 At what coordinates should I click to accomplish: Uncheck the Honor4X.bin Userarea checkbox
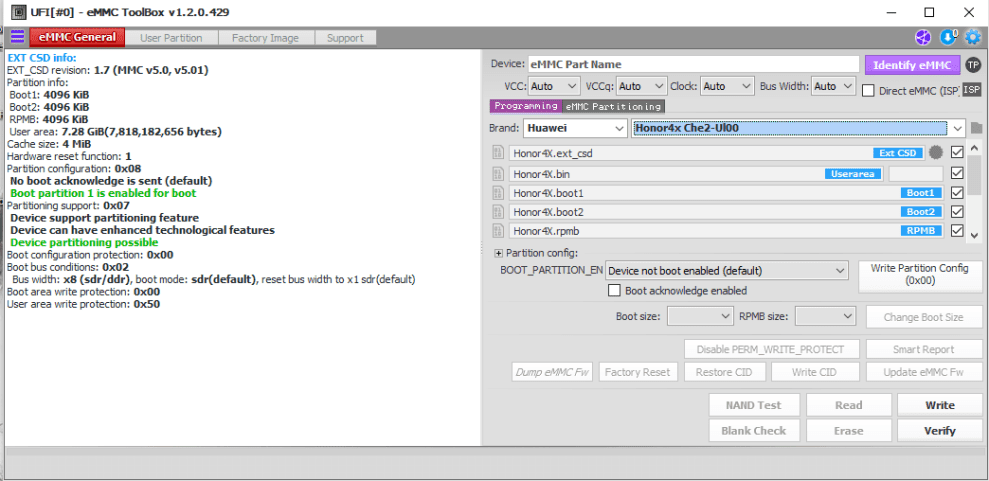pos(957,173)
